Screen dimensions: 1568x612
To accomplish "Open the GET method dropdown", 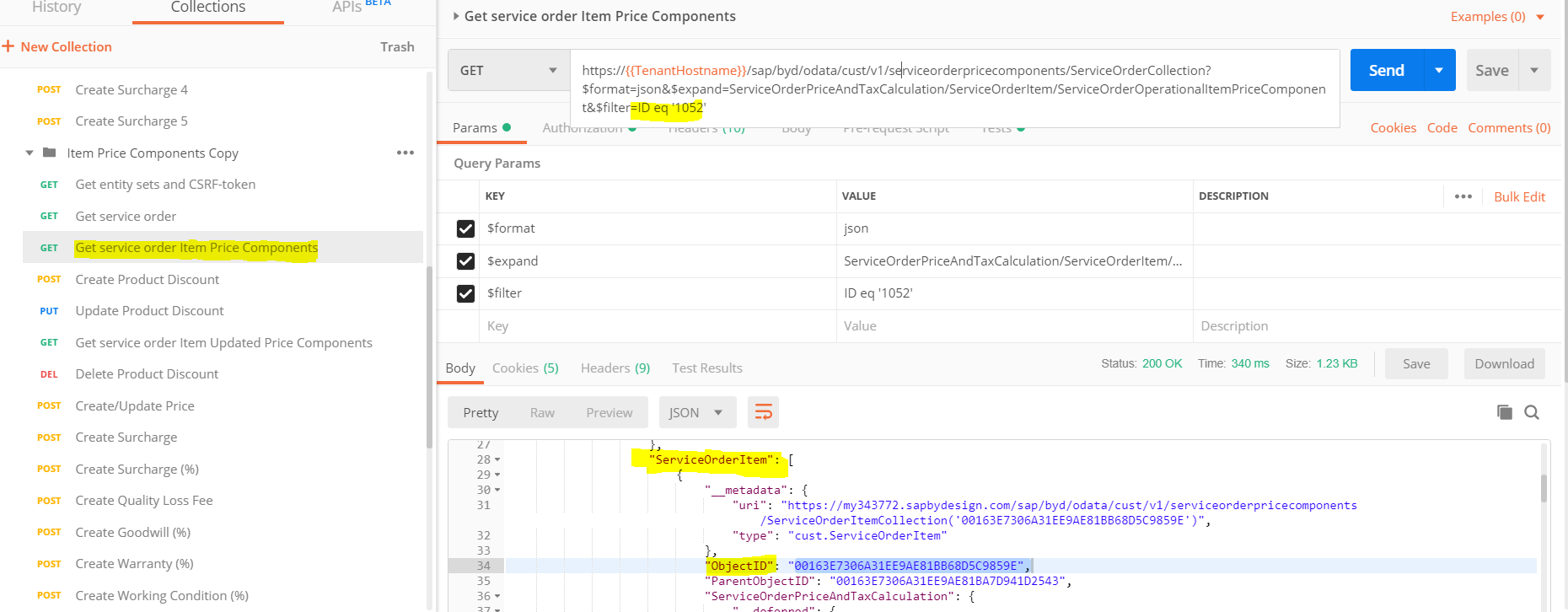I will pos(508,71).
